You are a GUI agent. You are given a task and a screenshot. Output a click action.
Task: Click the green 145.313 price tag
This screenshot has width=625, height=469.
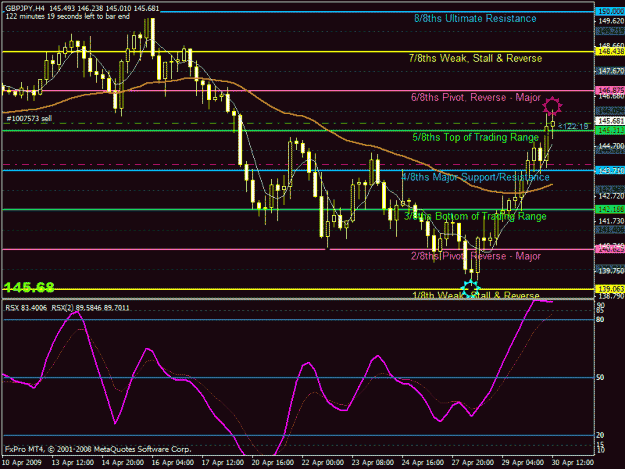click(610, 130)
